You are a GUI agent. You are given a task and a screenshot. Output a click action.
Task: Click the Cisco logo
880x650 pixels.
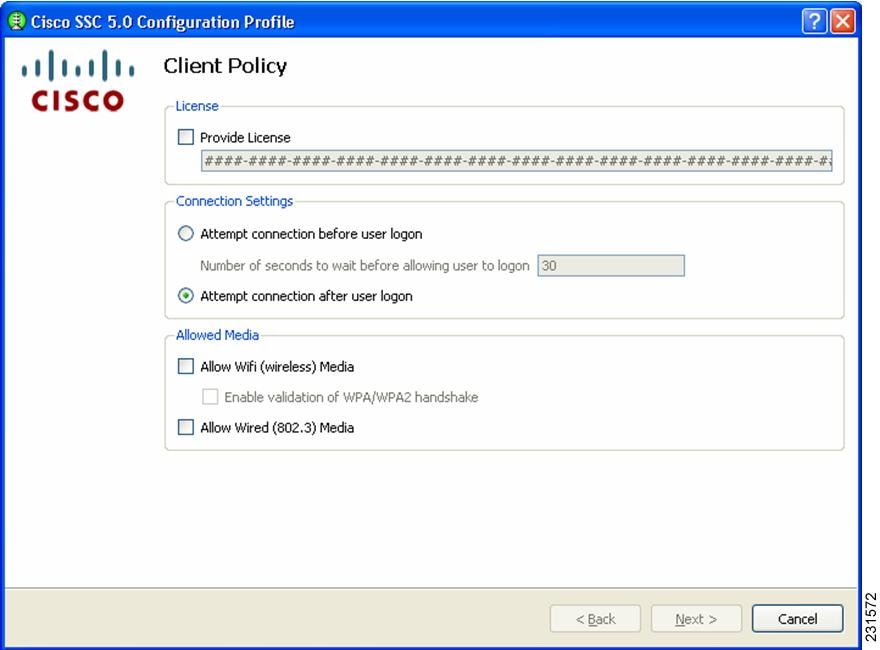tap(78, 83)
